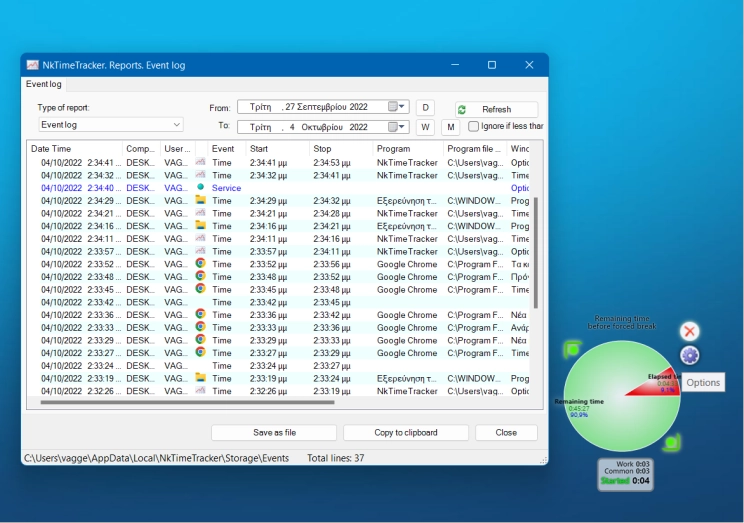The image size is (744, 523).
Task: Click the Chrome icon in the 2:33:29 row
Action: (201, 340)
